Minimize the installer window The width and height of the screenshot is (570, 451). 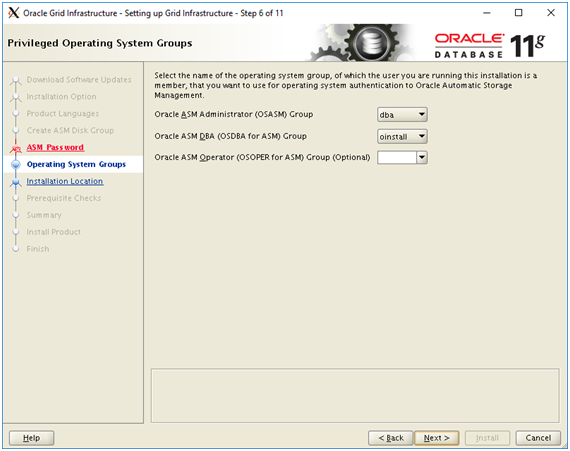(487, 13)
